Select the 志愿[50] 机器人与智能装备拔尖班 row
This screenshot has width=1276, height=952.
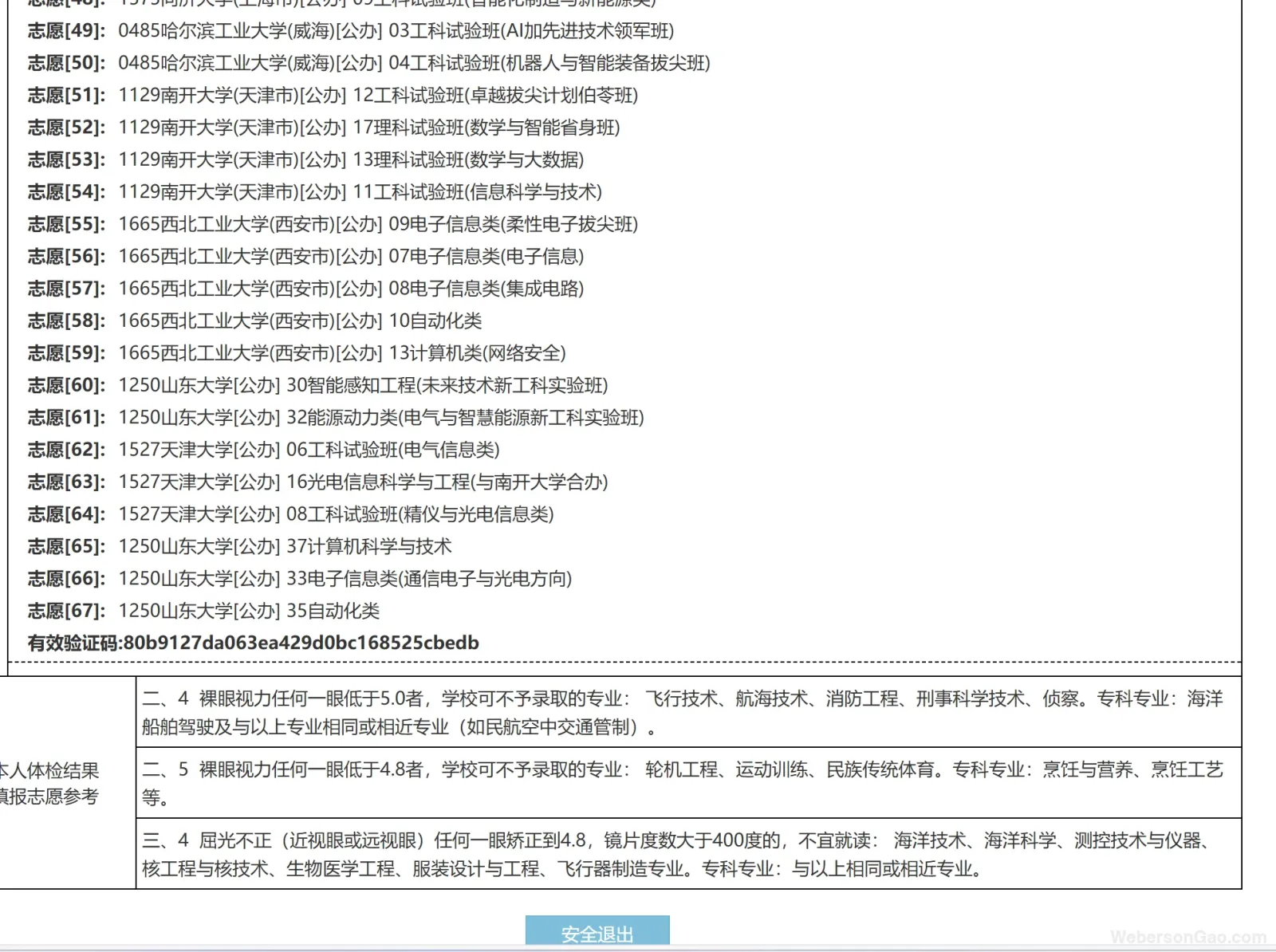[369, 63]
